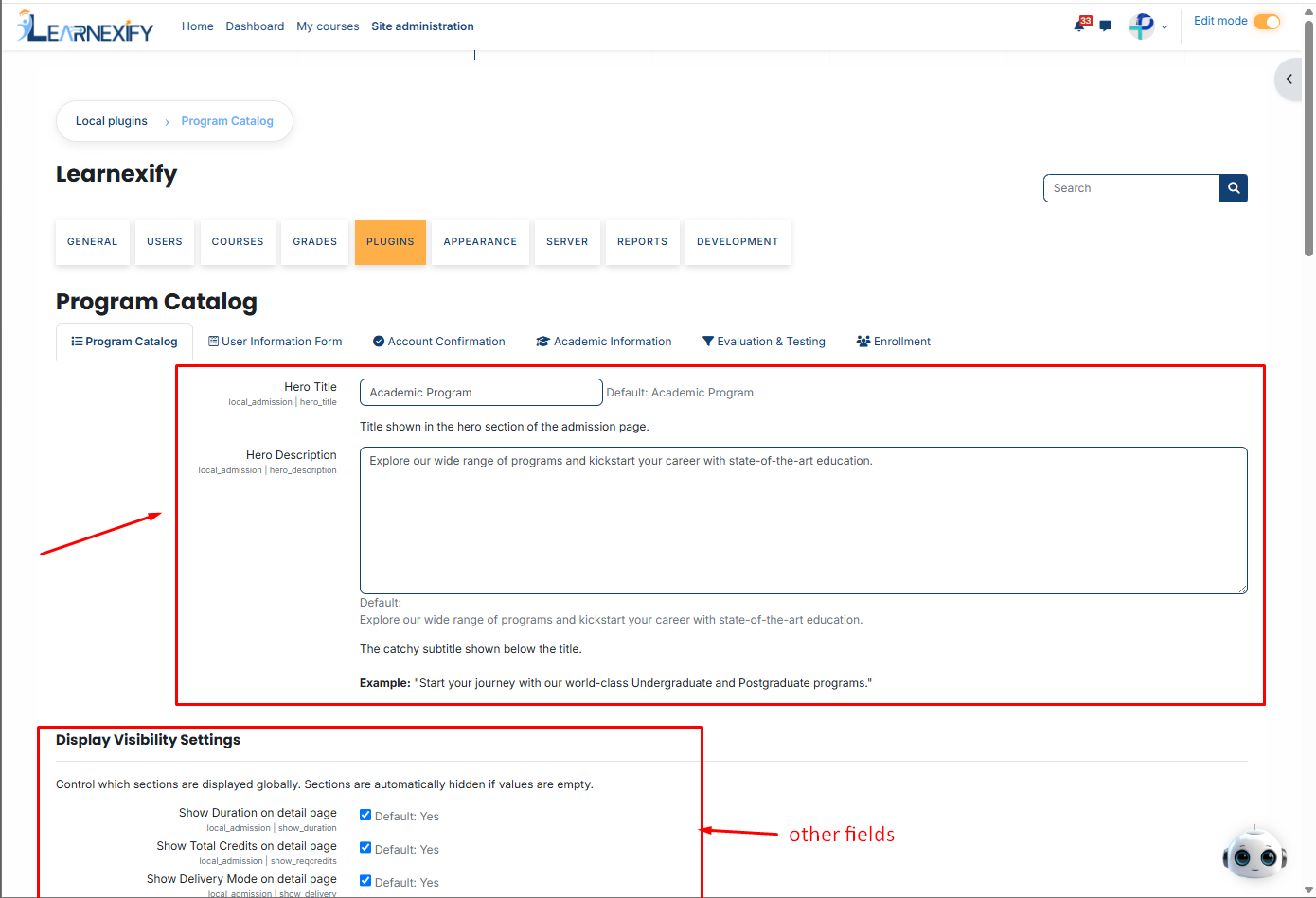Image resolution: width=1316 pixels, height=898 pixels.
Task: Open the GRADES admin tab
Action: (315, 242)
